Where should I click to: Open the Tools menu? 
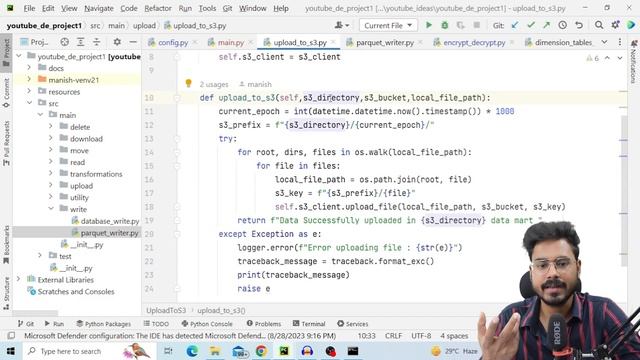[207, 8]
